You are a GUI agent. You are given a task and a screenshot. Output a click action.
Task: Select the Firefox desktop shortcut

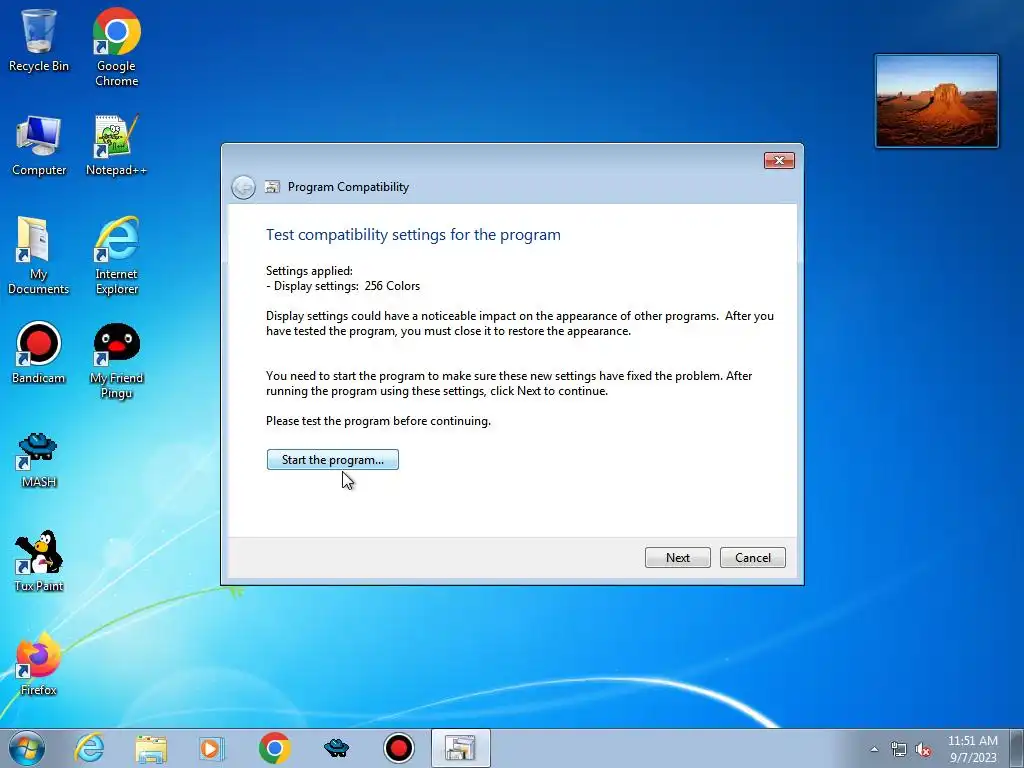39,665
